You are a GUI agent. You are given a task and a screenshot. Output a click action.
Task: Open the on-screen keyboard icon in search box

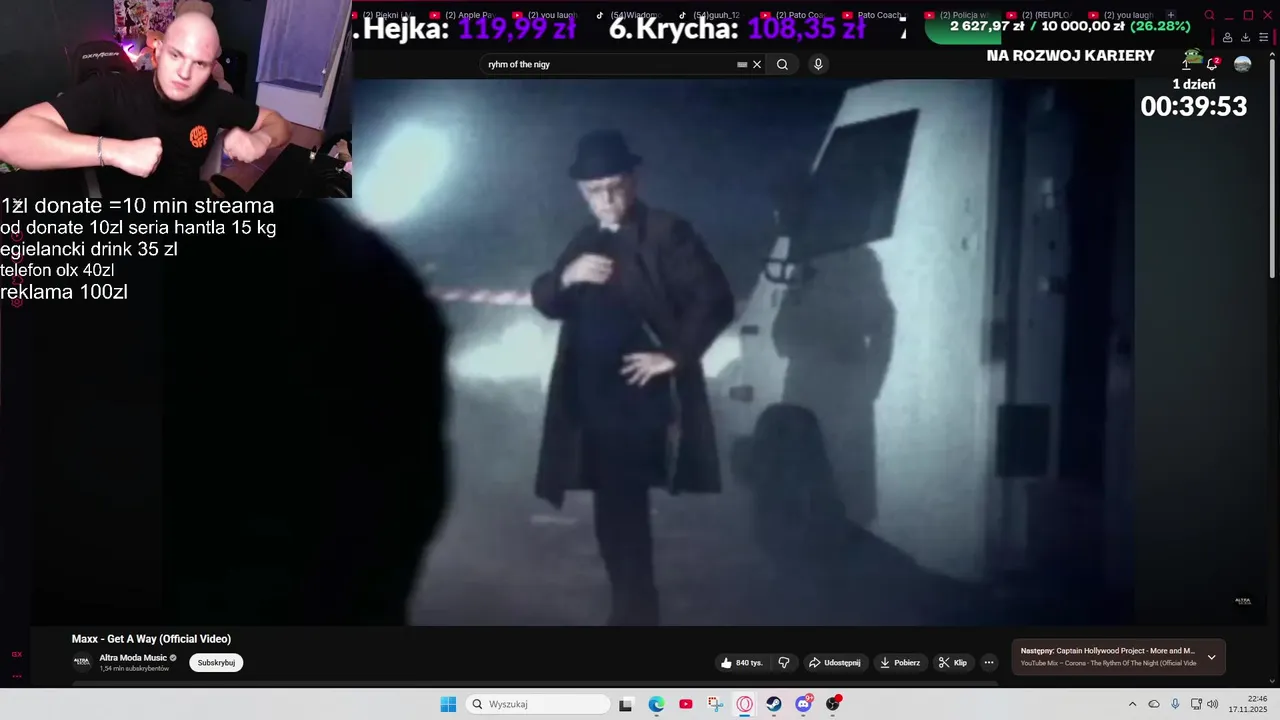742,64
